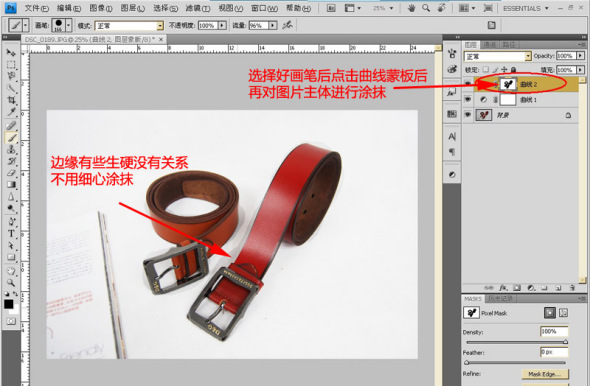Select the Rectangular Marquee tool

point(11,64)
